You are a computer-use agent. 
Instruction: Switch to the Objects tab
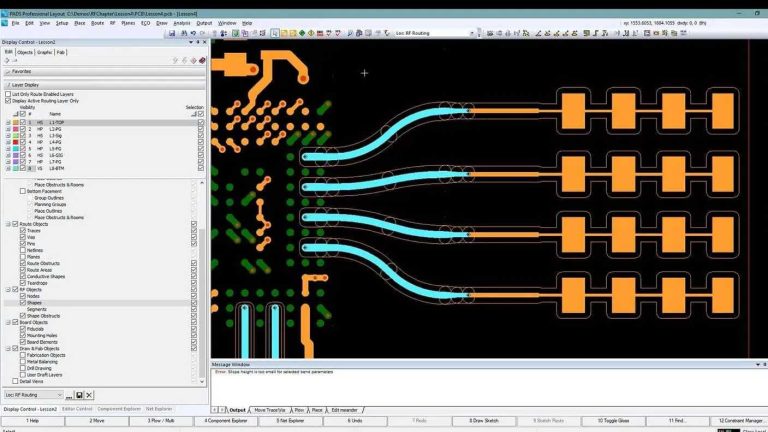(x=25, y=52)
